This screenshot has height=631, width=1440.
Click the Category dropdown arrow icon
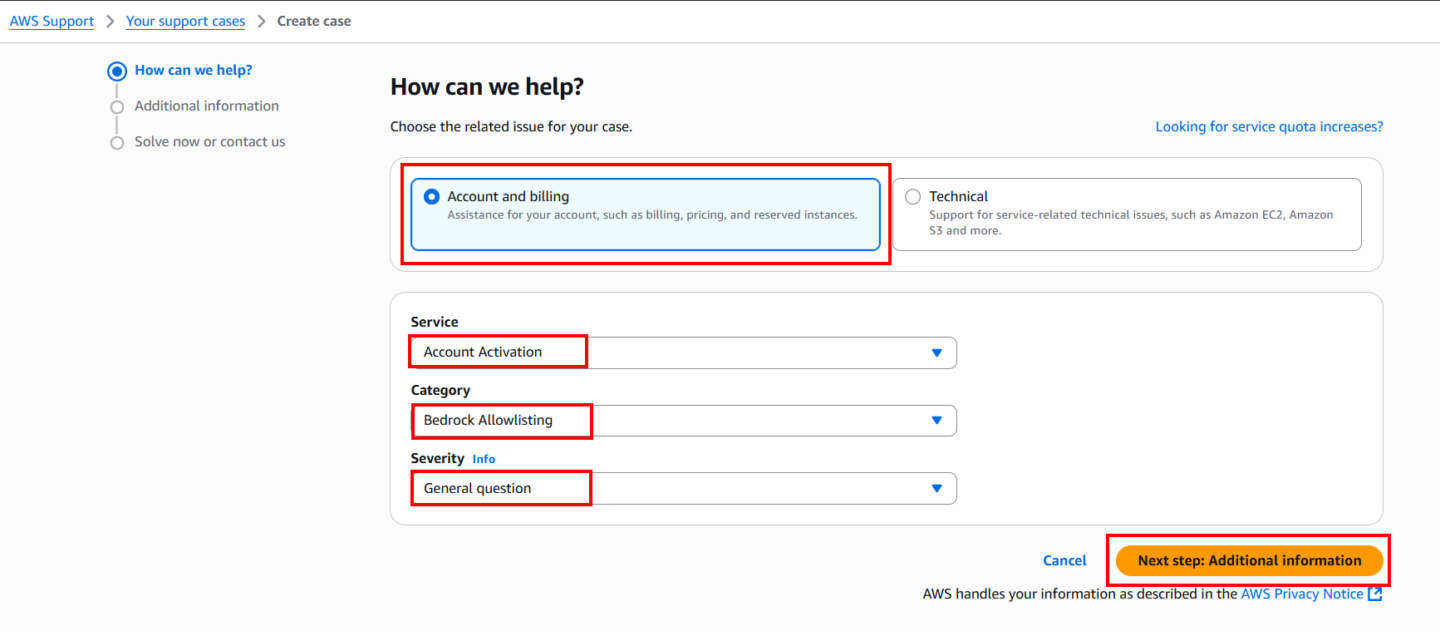pyautogui.click(x=937, y=421)
